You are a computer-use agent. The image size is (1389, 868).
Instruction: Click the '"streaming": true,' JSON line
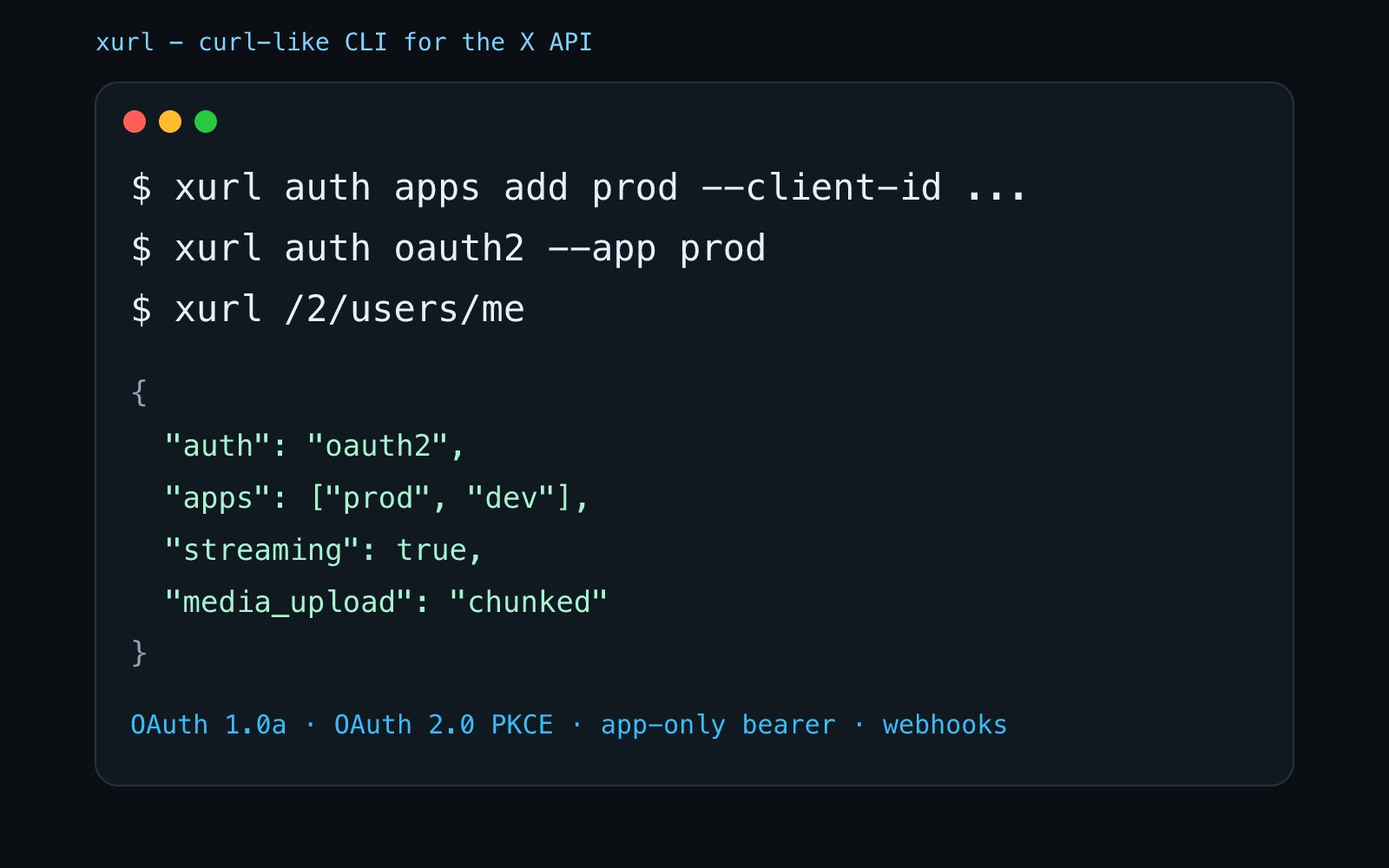click(324, 549)
